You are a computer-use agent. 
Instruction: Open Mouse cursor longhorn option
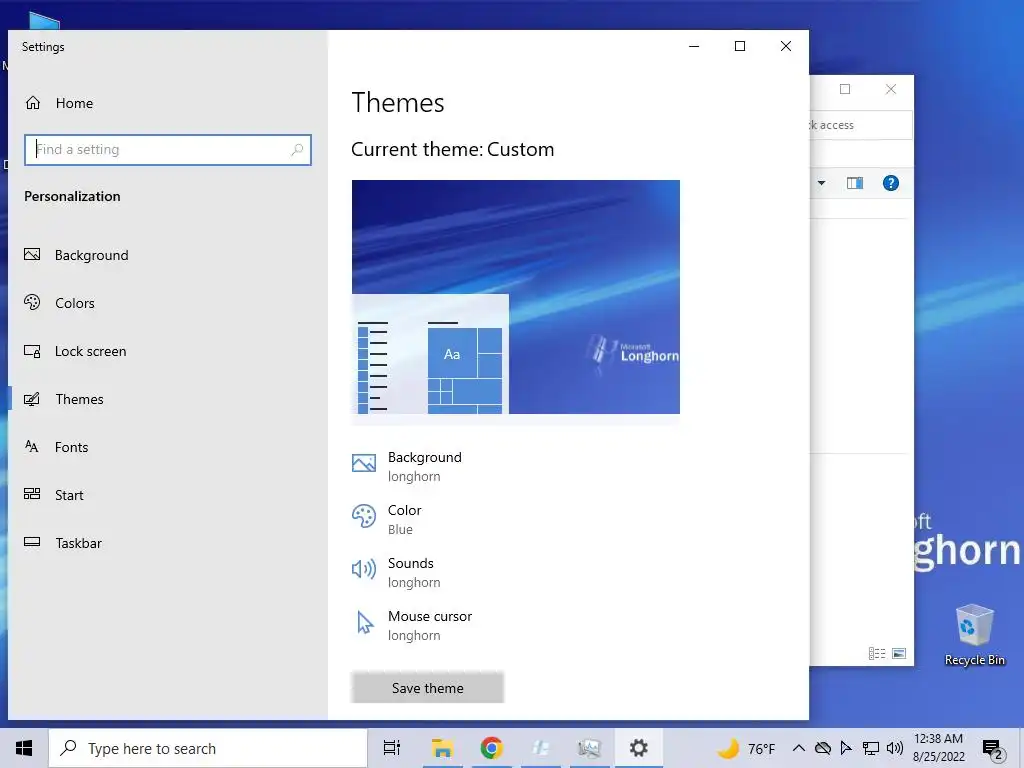(412, 625)
